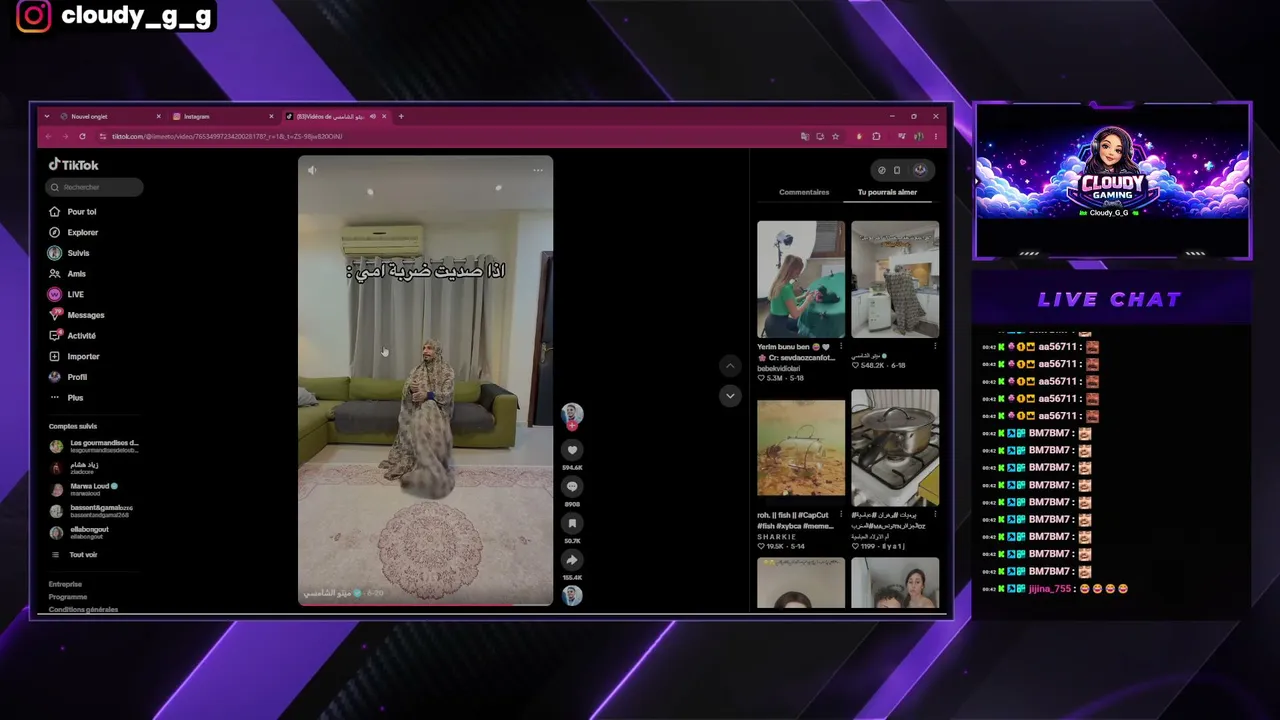Open the cooking pot on stove thumbnail
The height and width of the screenshot is (720, 1280).
pyautogui.click(x=895, y=449)
